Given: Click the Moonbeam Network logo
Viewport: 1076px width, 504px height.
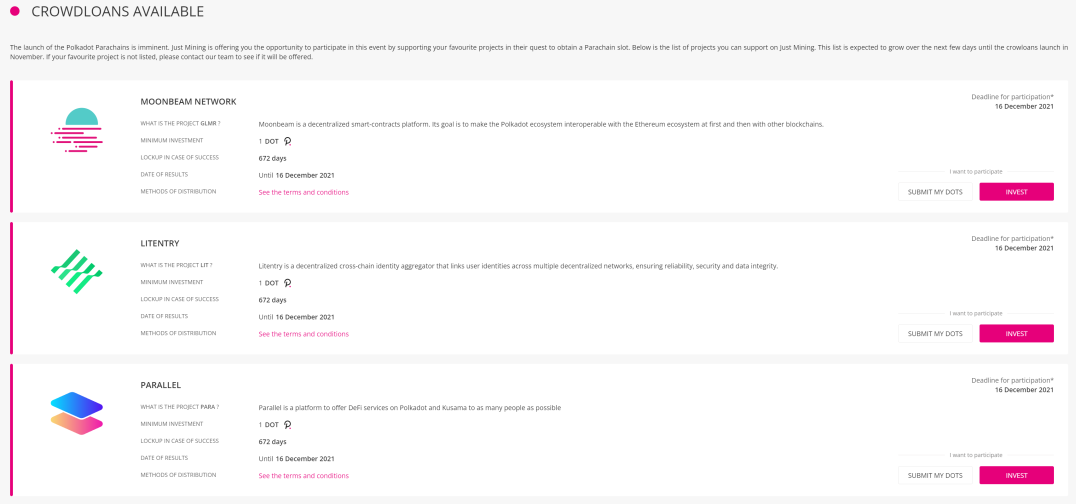Looking at the screenshot, I should coord(76,130).
